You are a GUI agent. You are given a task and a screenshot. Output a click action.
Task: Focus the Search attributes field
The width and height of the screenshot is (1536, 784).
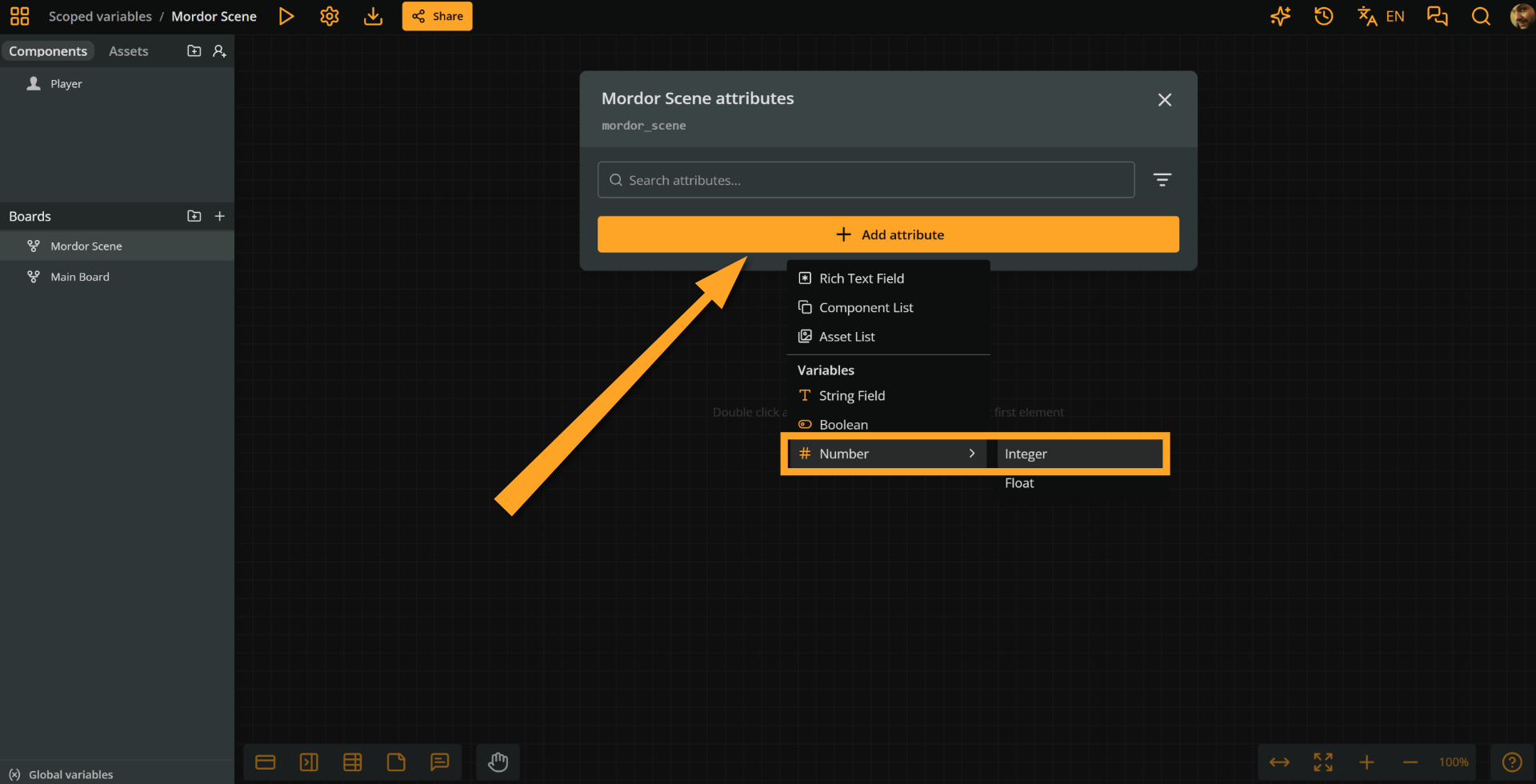point(866,180)
